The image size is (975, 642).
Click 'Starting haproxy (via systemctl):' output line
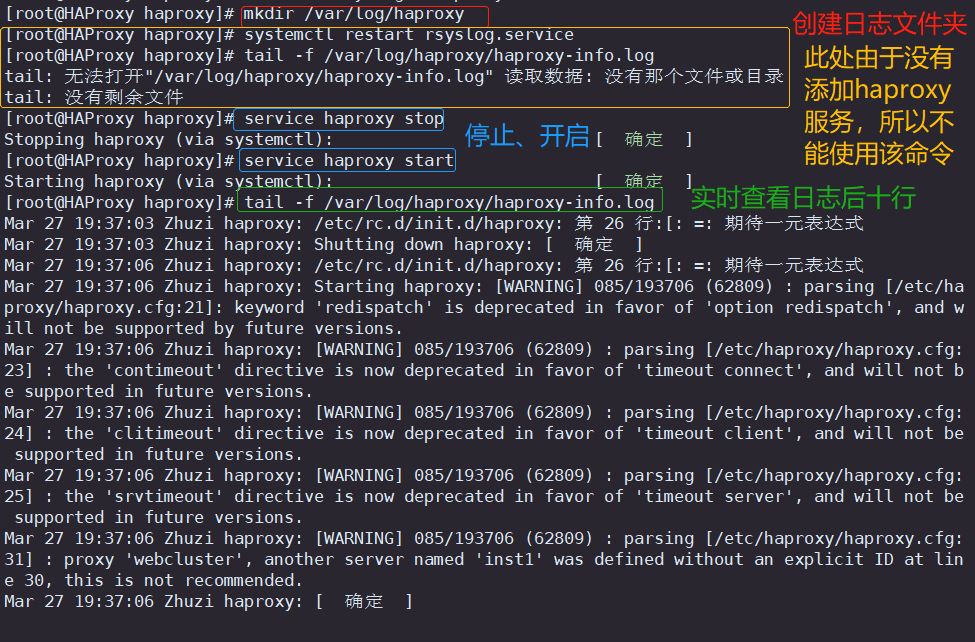(x=168, y=182)
